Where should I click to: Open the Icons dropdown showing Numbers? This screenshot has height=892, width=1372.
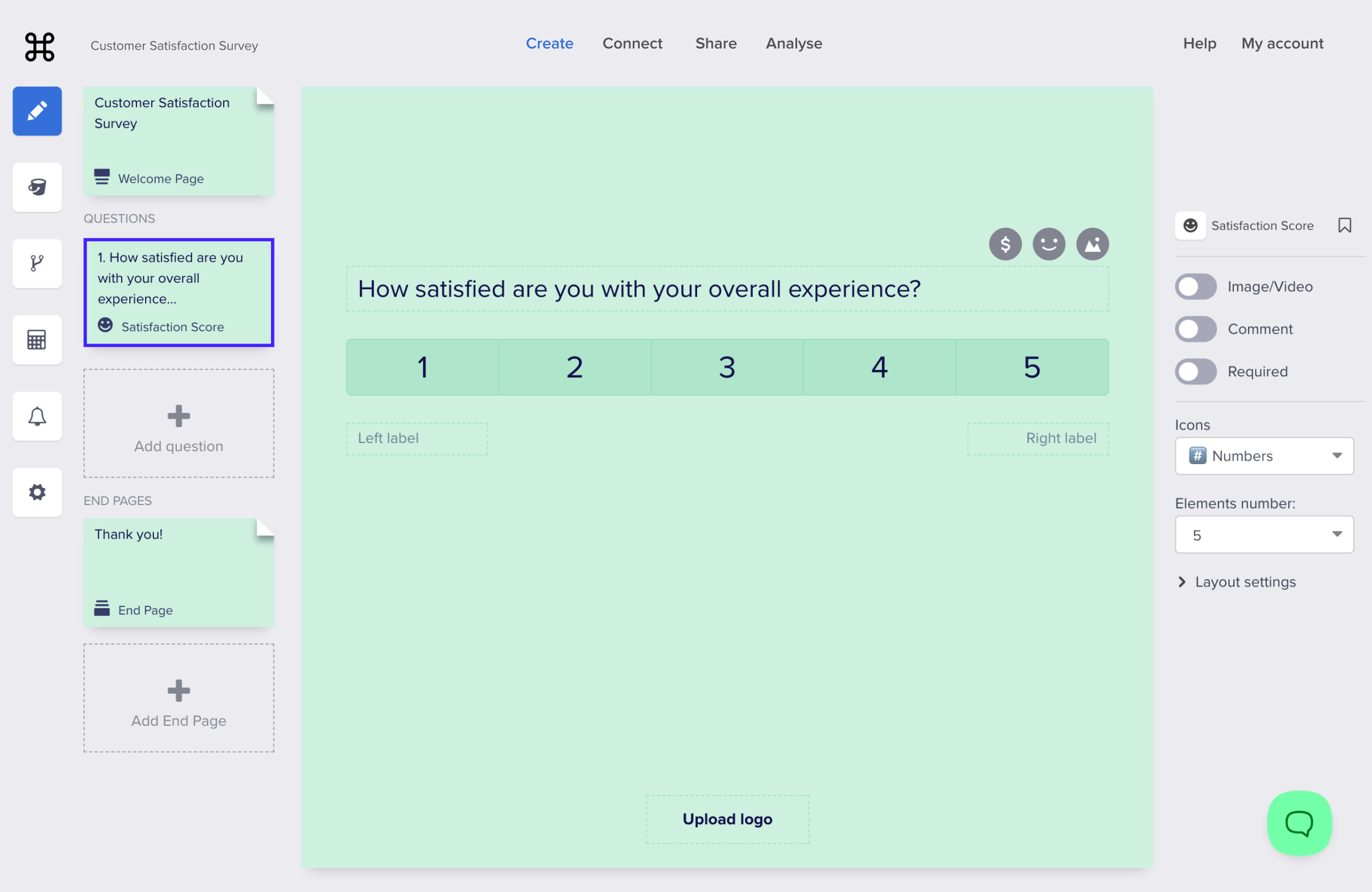[1264, 456]
